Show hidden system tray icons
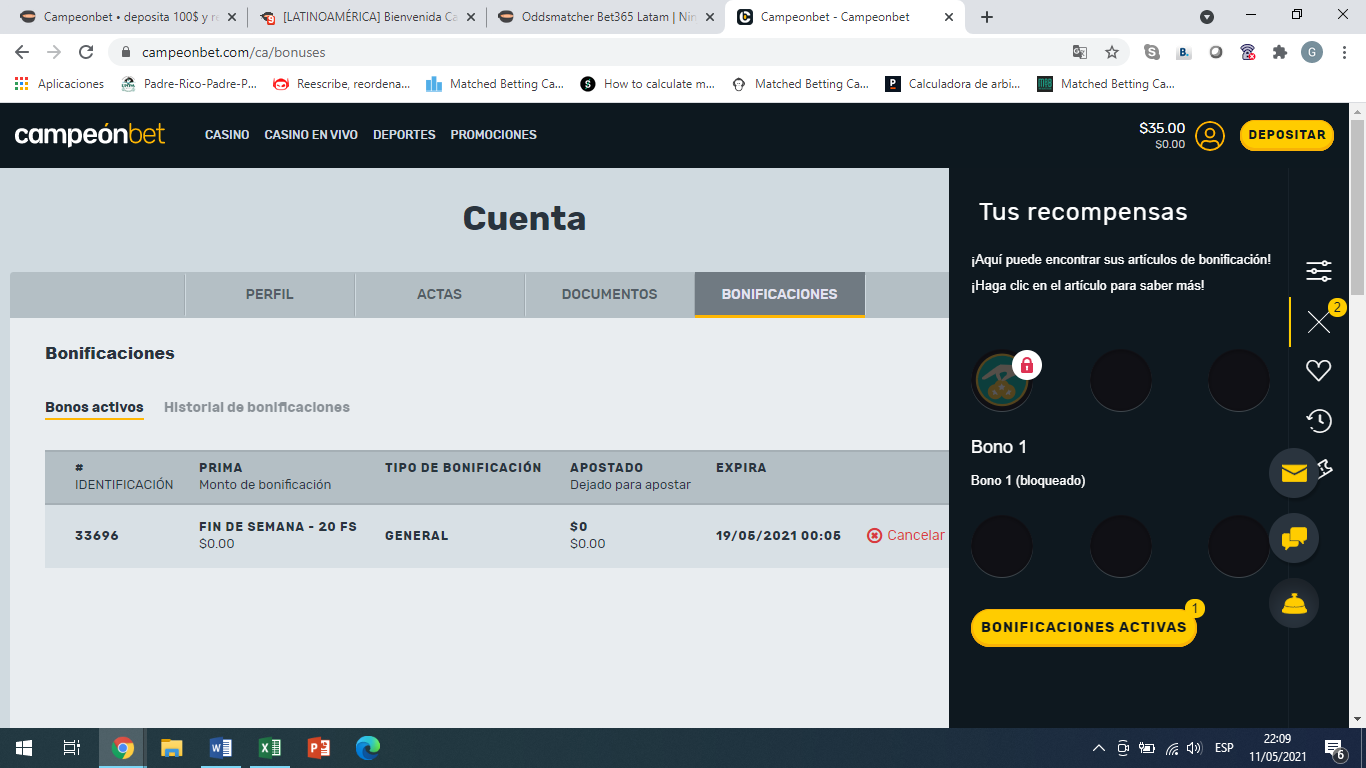This screenshot has width=1366, height=768. point(1099,748)
